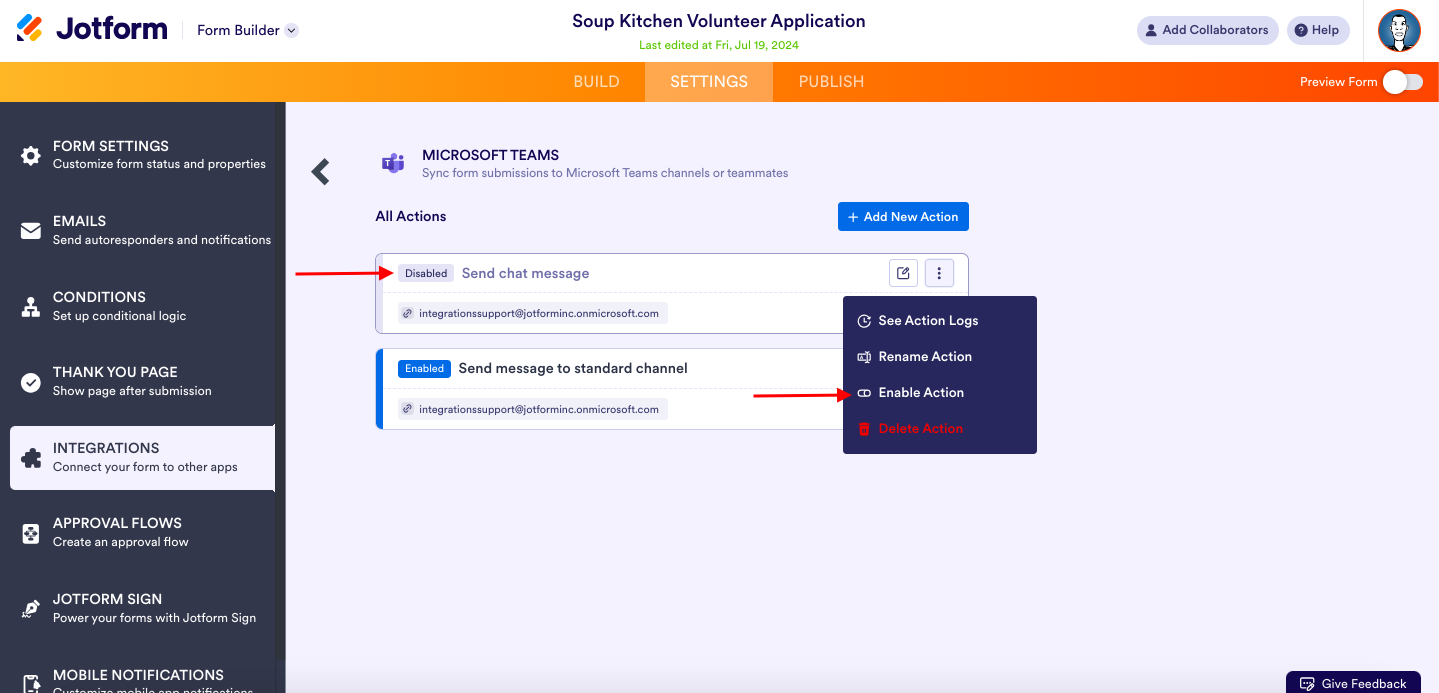The image size is (1439, 693).
Task: Open the Approval Flows section
Action: pyautogui.click(x=142, y=532)
